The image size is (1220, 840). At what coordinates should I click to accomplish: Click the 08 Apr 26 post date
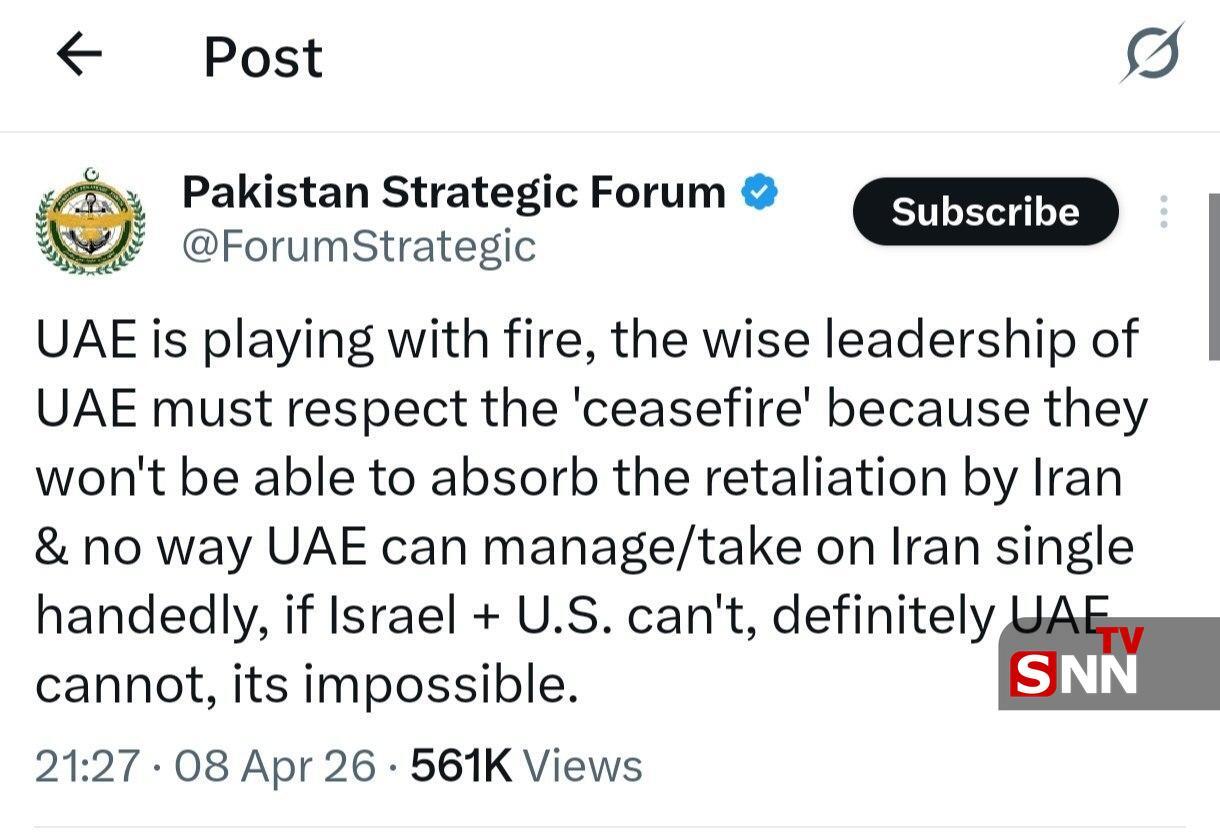275,767
